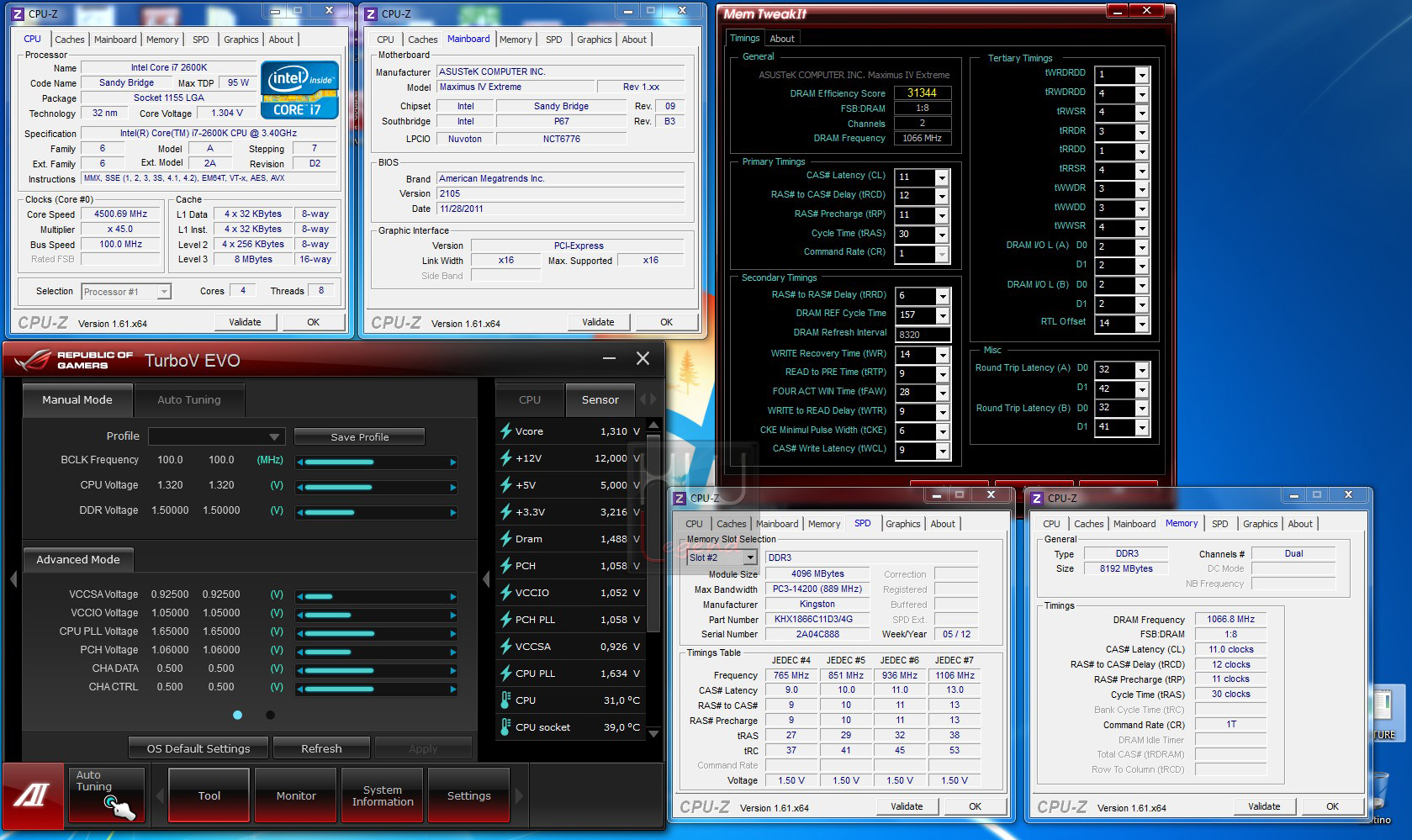The image size is (1412, 840).
Task: Click the sensor tab scroll arrows icon
Action: click(x=648, y=399)
